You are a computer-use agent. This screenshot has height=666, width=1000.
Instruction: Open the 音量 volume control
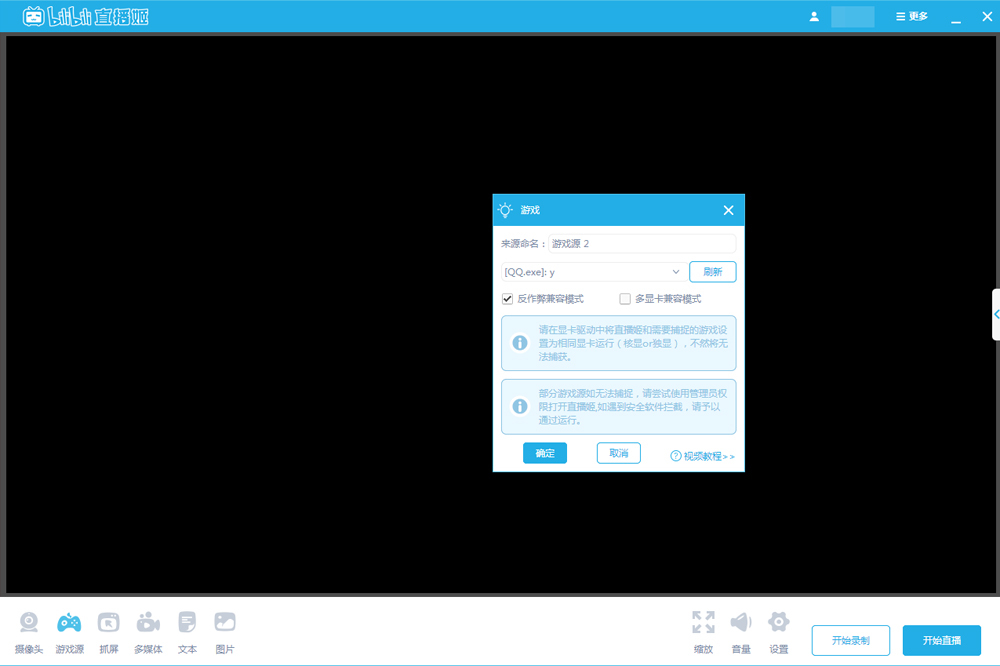coord(740,630)
